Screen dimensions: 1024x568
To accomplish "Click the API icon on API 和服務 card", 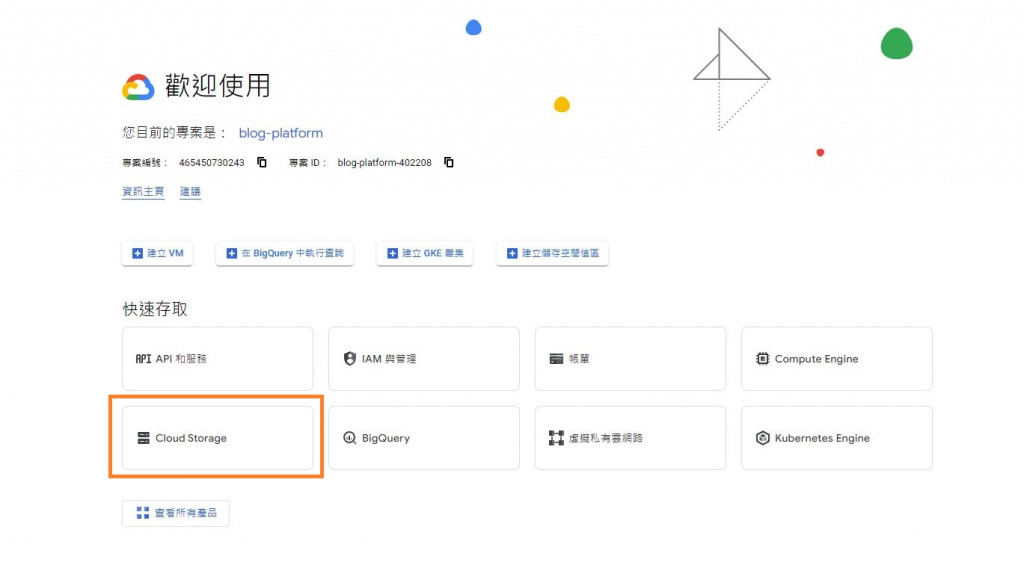I will pyautogui.click(x=143, y=359).
